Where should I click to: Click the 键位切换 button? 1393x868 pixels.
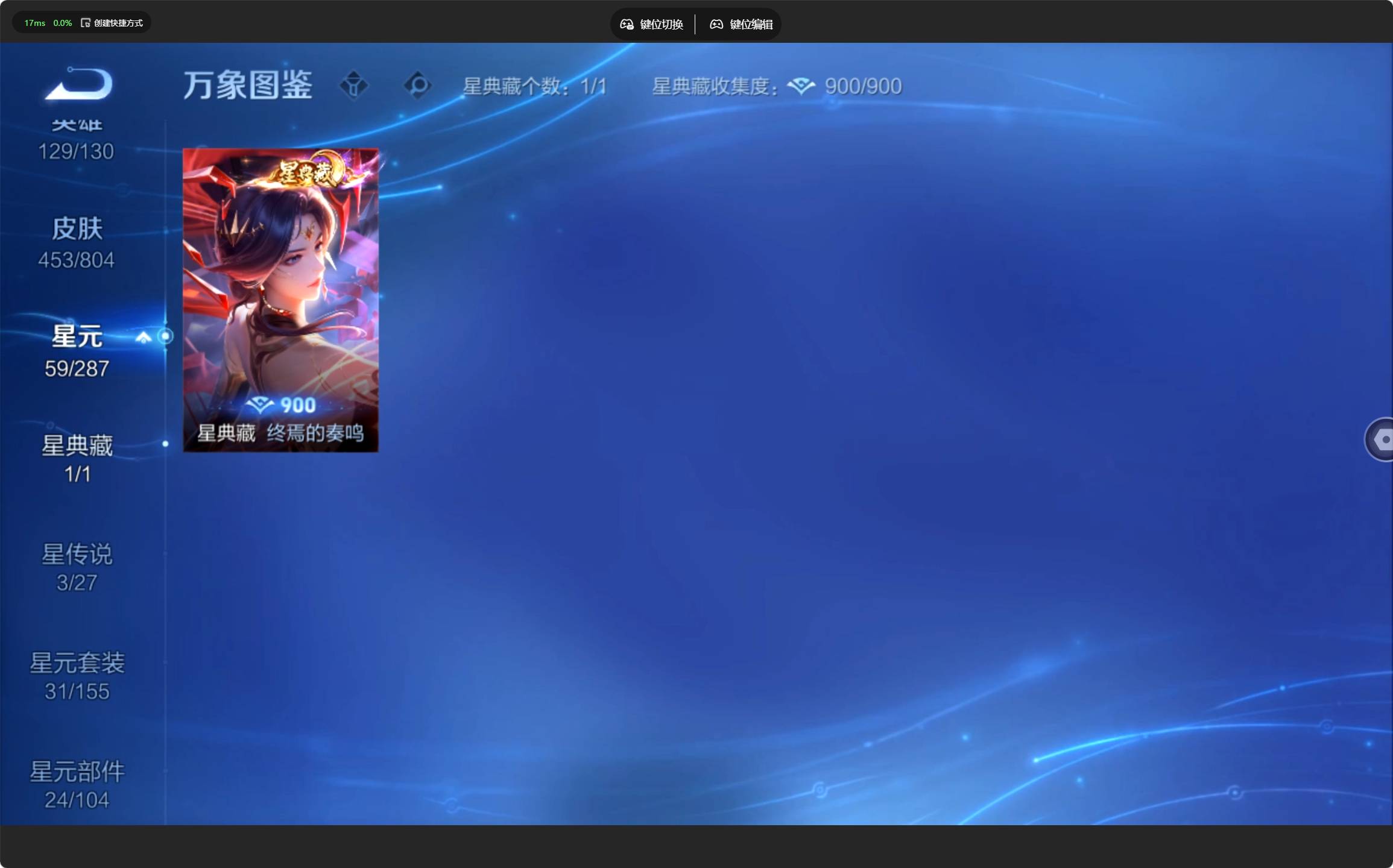point(652,24)
